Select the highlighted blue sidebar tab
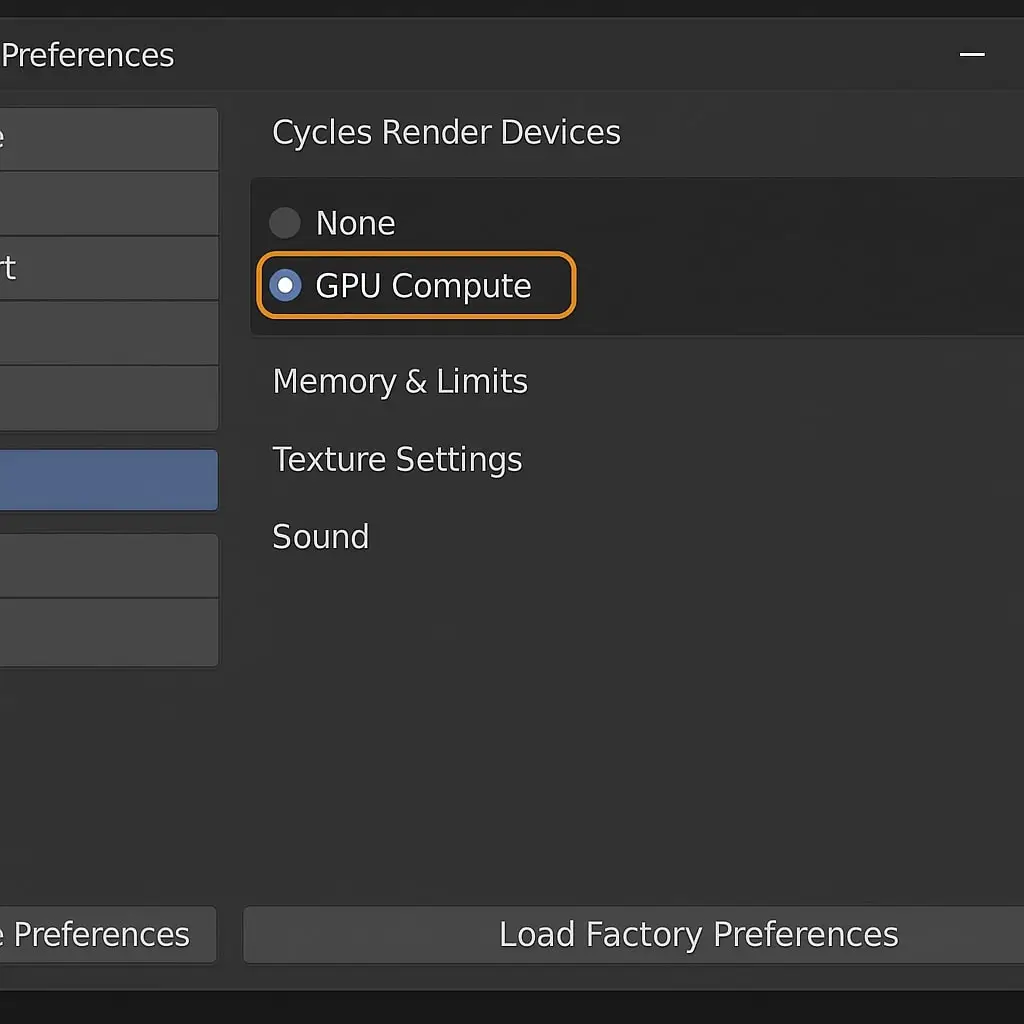The width and height of the screenshot is (1024, 1024). pos(109,480)
